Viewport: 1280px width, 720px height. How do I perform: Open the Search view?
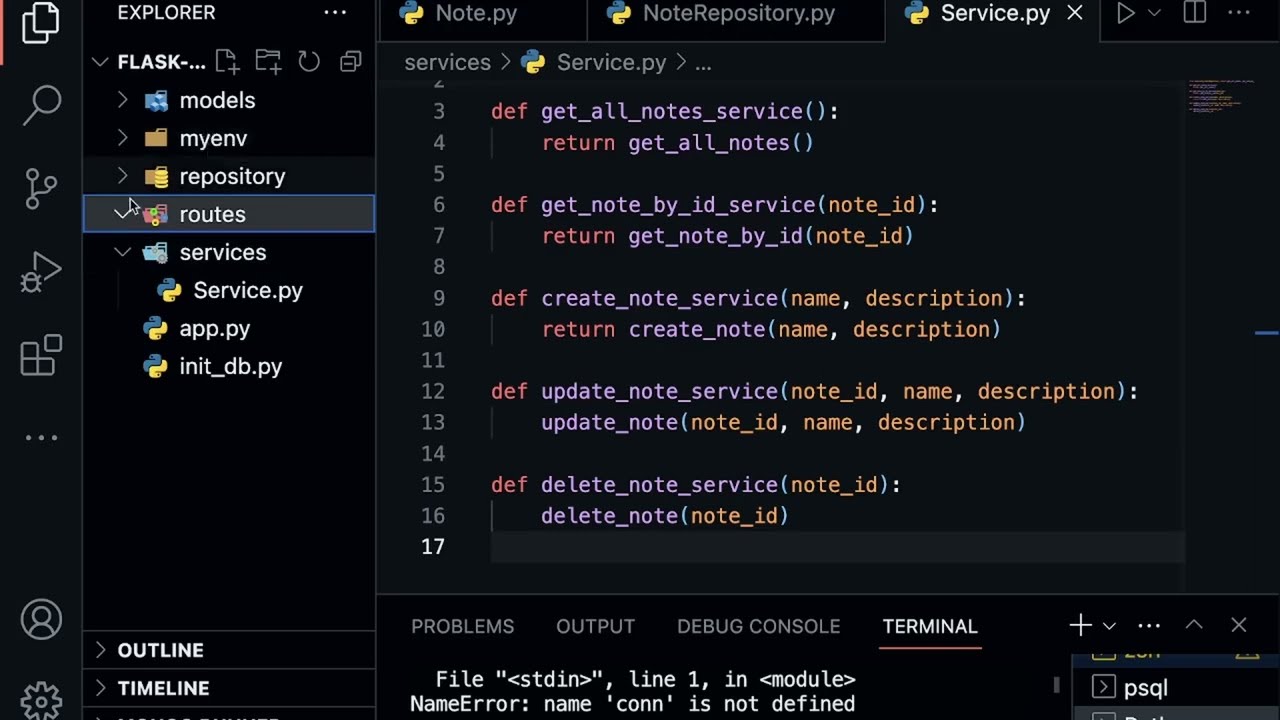coord(41,104)
